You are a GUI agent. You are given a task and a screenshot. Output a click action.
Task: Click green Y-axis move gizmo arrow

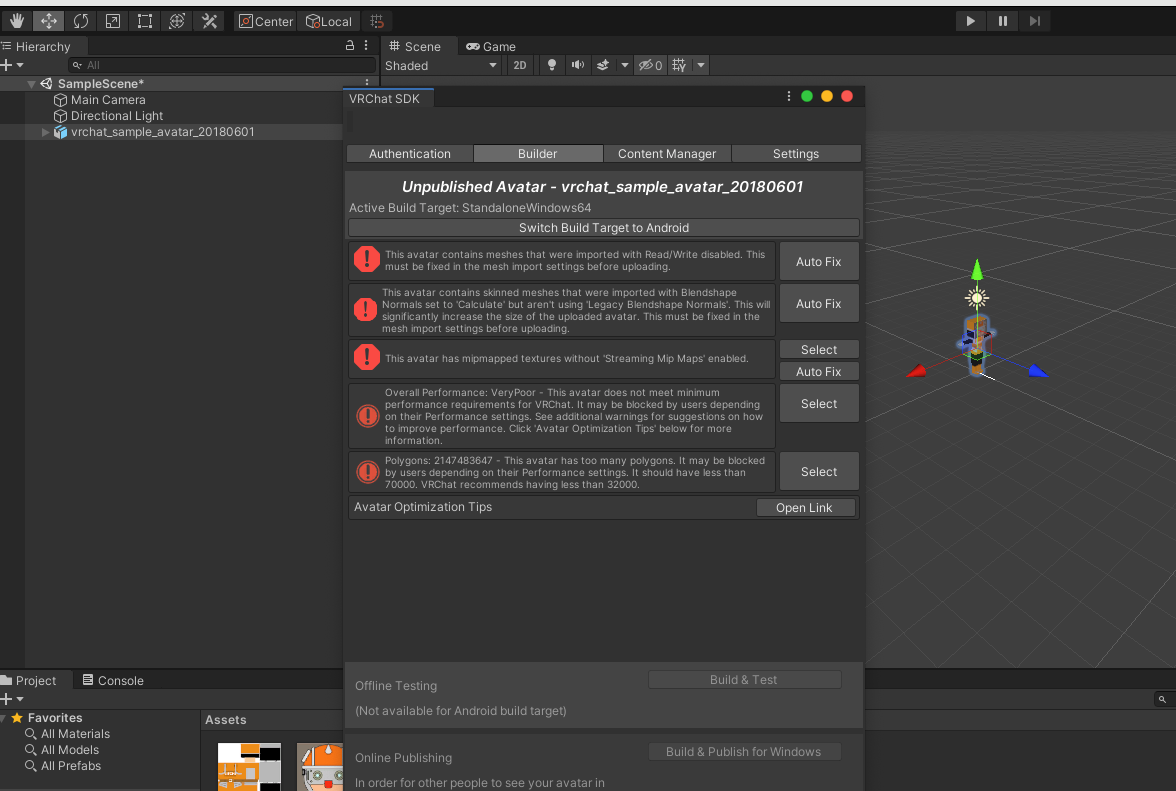click(976, 268)
